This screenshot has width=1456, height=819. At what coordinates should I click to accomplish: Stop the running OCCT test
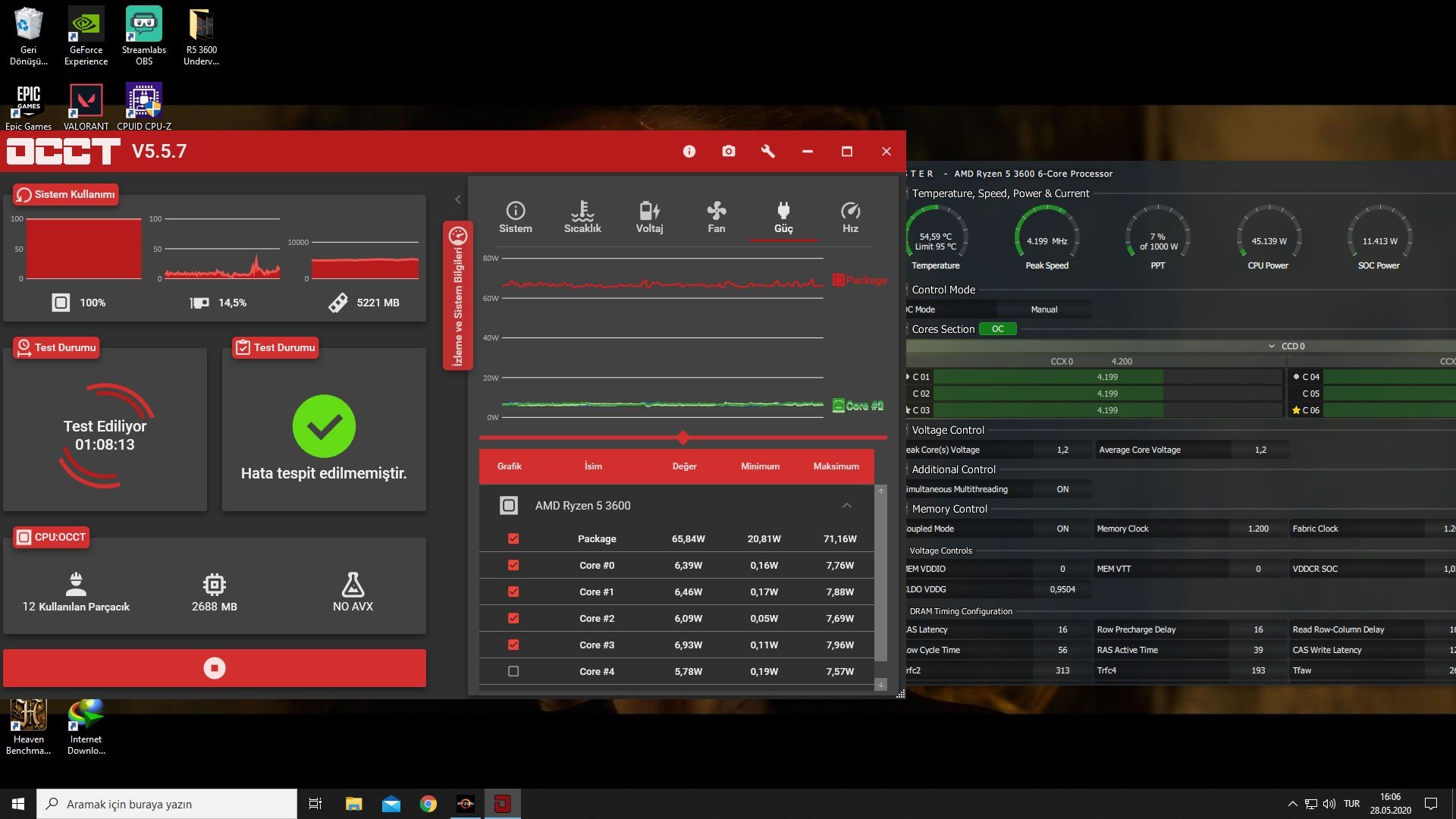(215, 668)
